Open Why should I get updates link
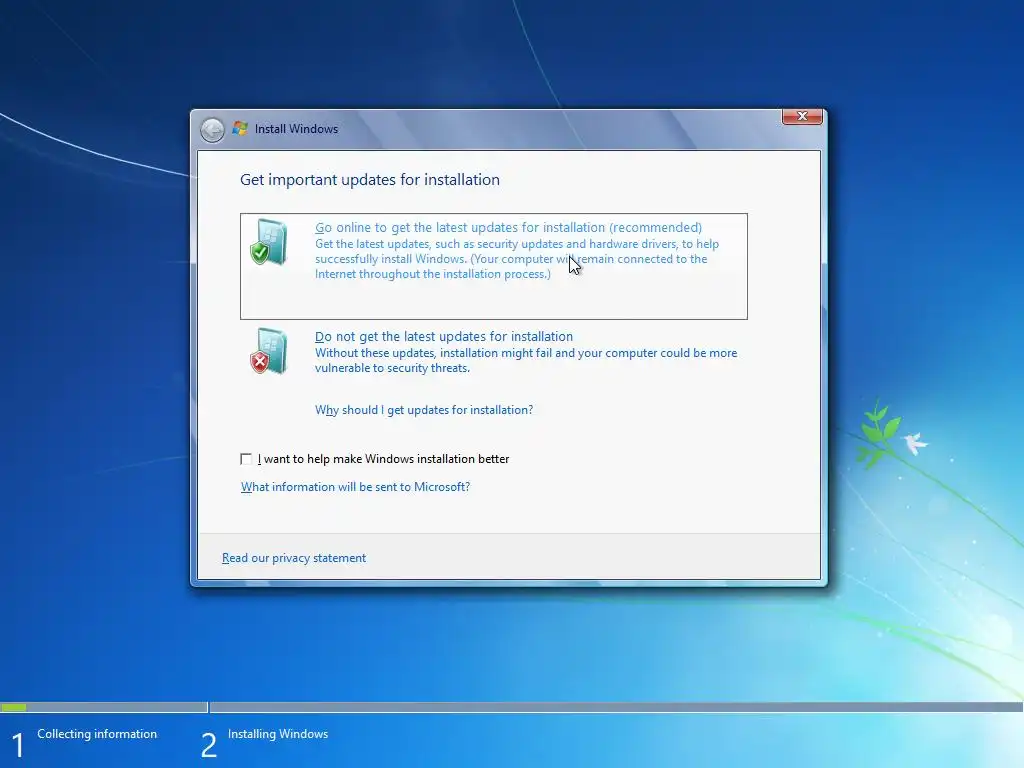Viewport: 1024px width, 768px height. tap(424, 410)
